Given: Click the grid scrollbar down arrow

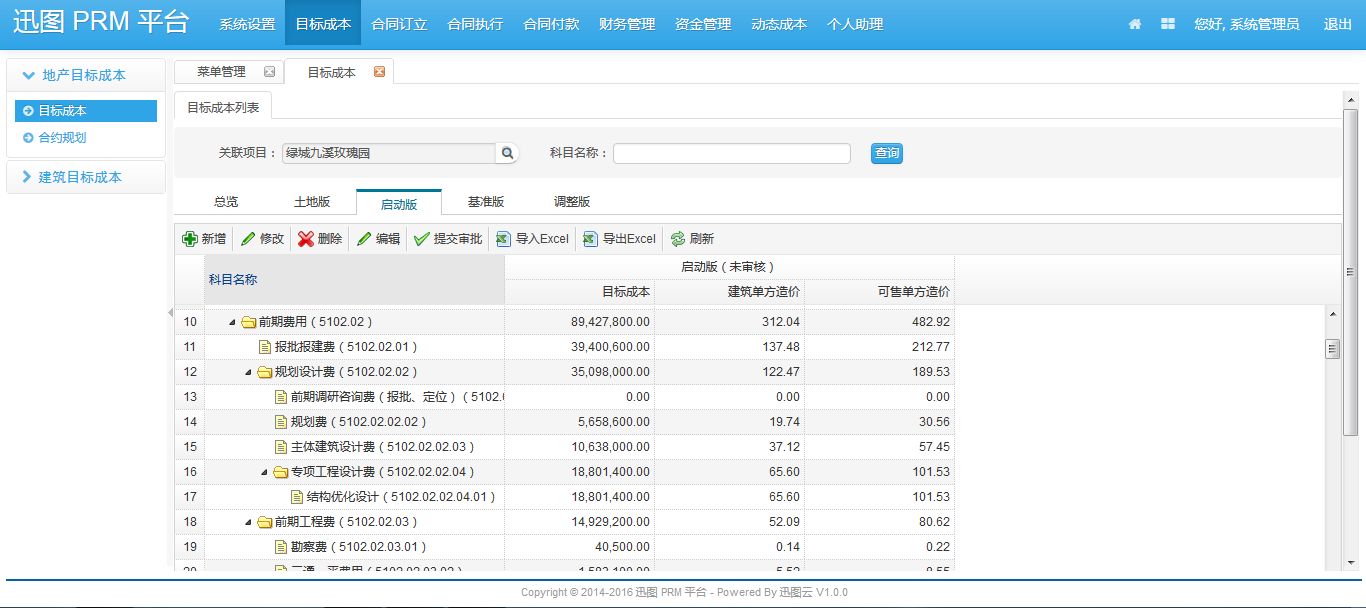Looking at the screenshot, I should 1332,562.
